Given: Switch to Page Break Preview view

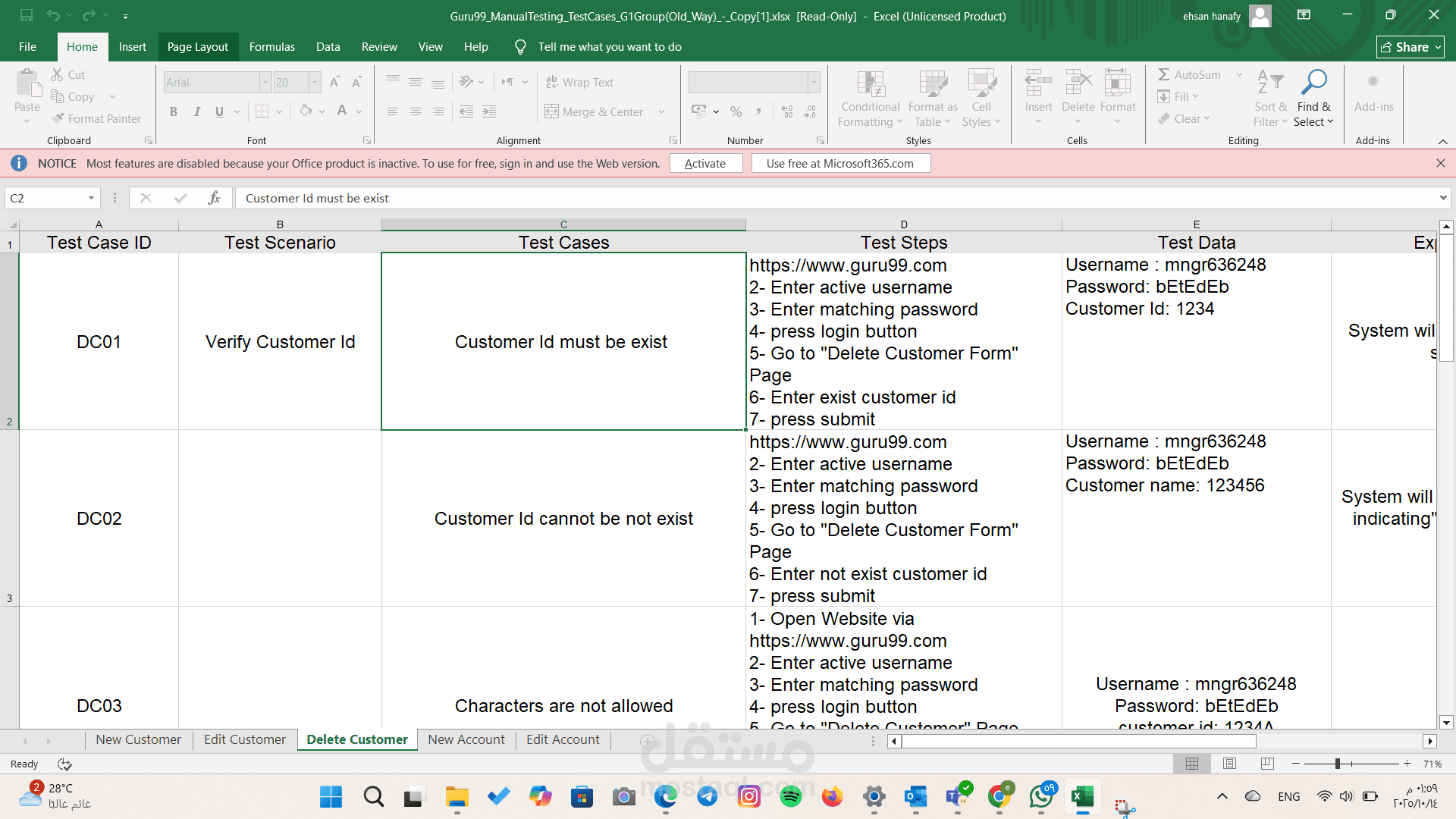Looking at the screenshot, I should point(1267,764).
